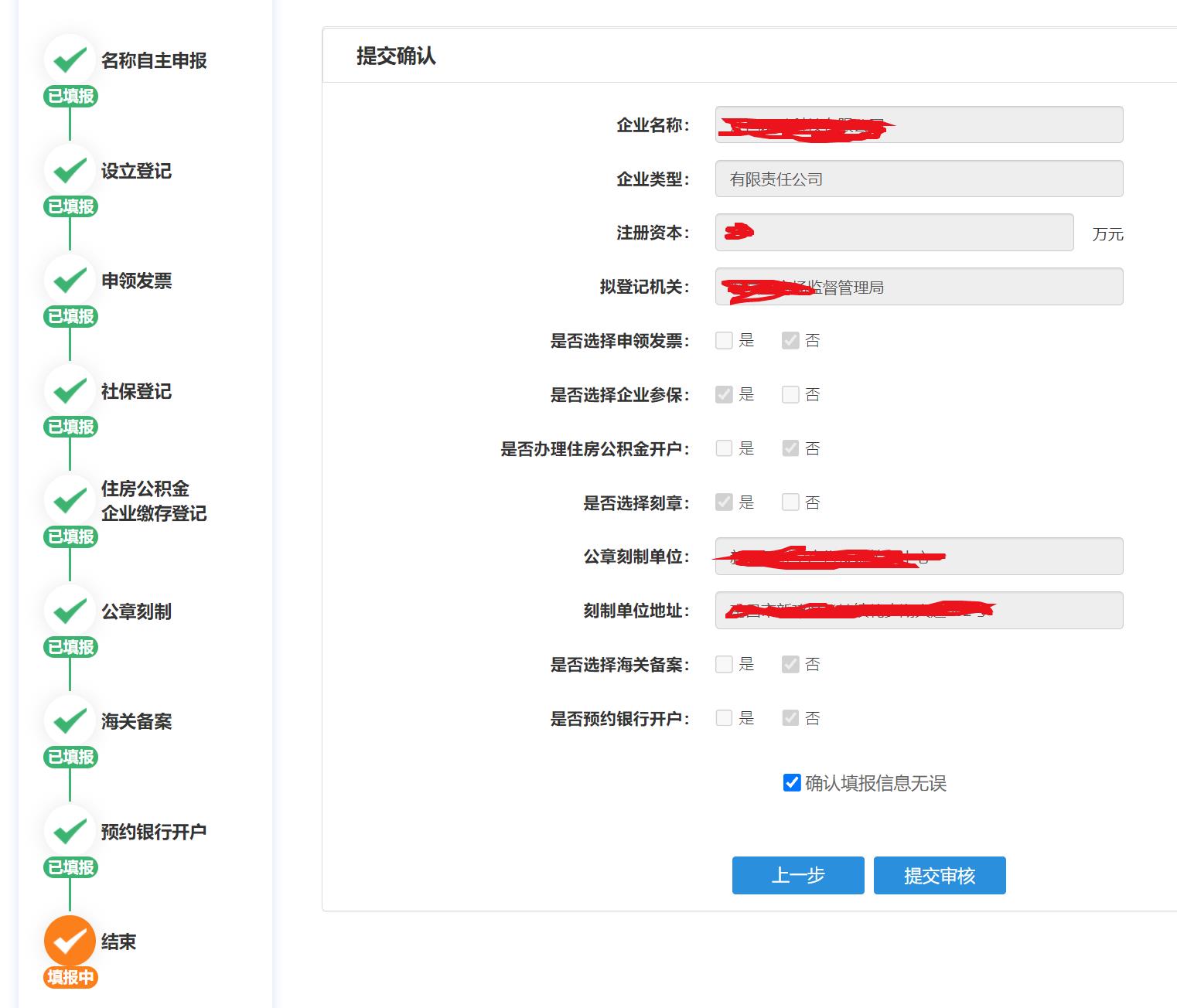Click the 上一步 button
This screenshot has height=1008, width=1177.
coord(797,875)
